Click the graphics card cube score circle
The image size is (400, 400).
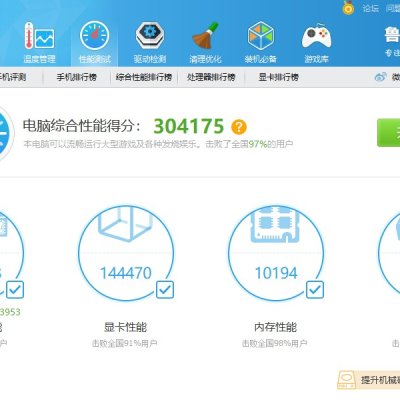pyautogui.click(x=126, y=253)
